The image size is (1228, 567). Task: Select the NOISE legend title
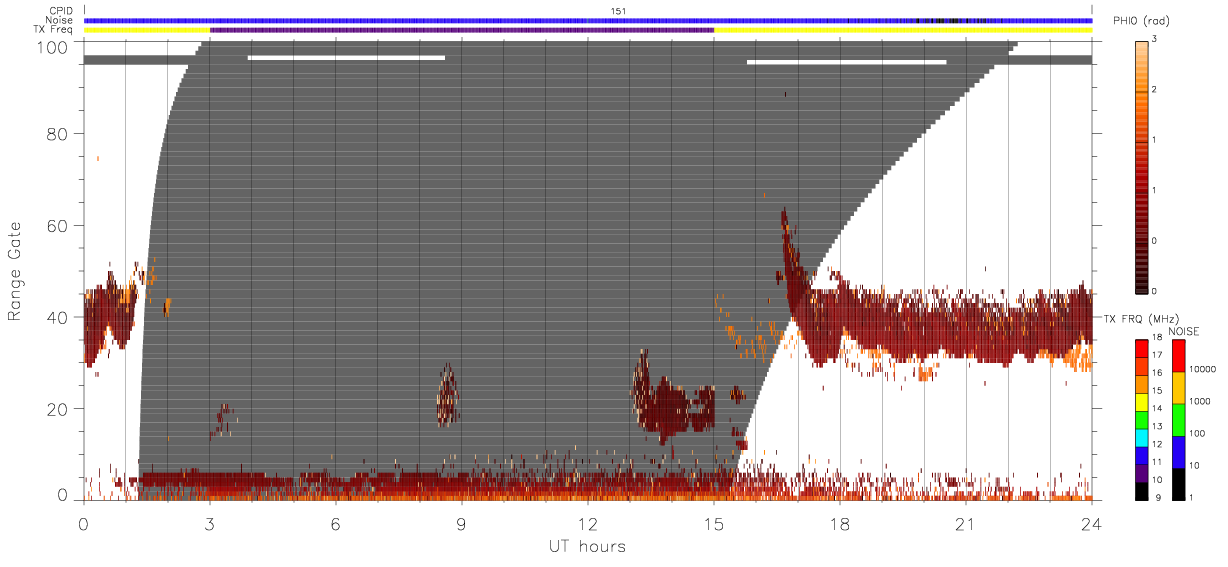pos(1182,330)
